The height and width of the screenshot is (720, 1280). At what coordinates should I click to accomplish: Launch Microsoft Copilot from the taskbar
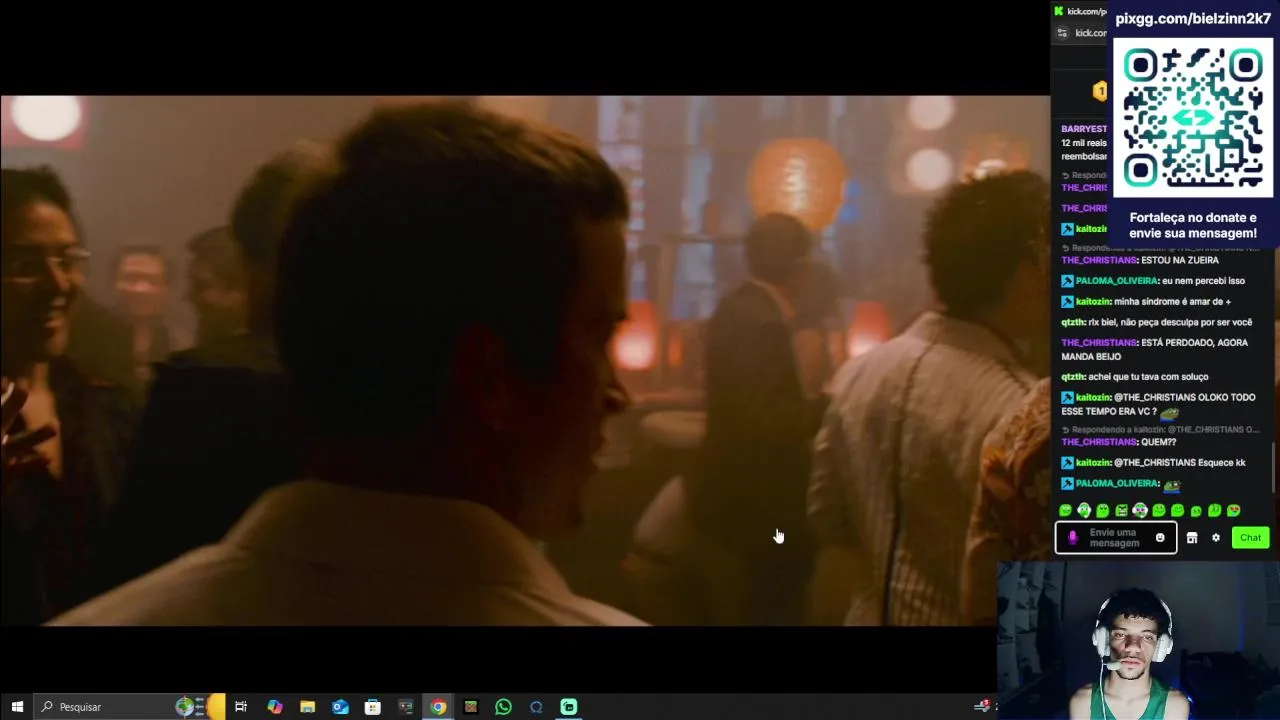point(275,707)
